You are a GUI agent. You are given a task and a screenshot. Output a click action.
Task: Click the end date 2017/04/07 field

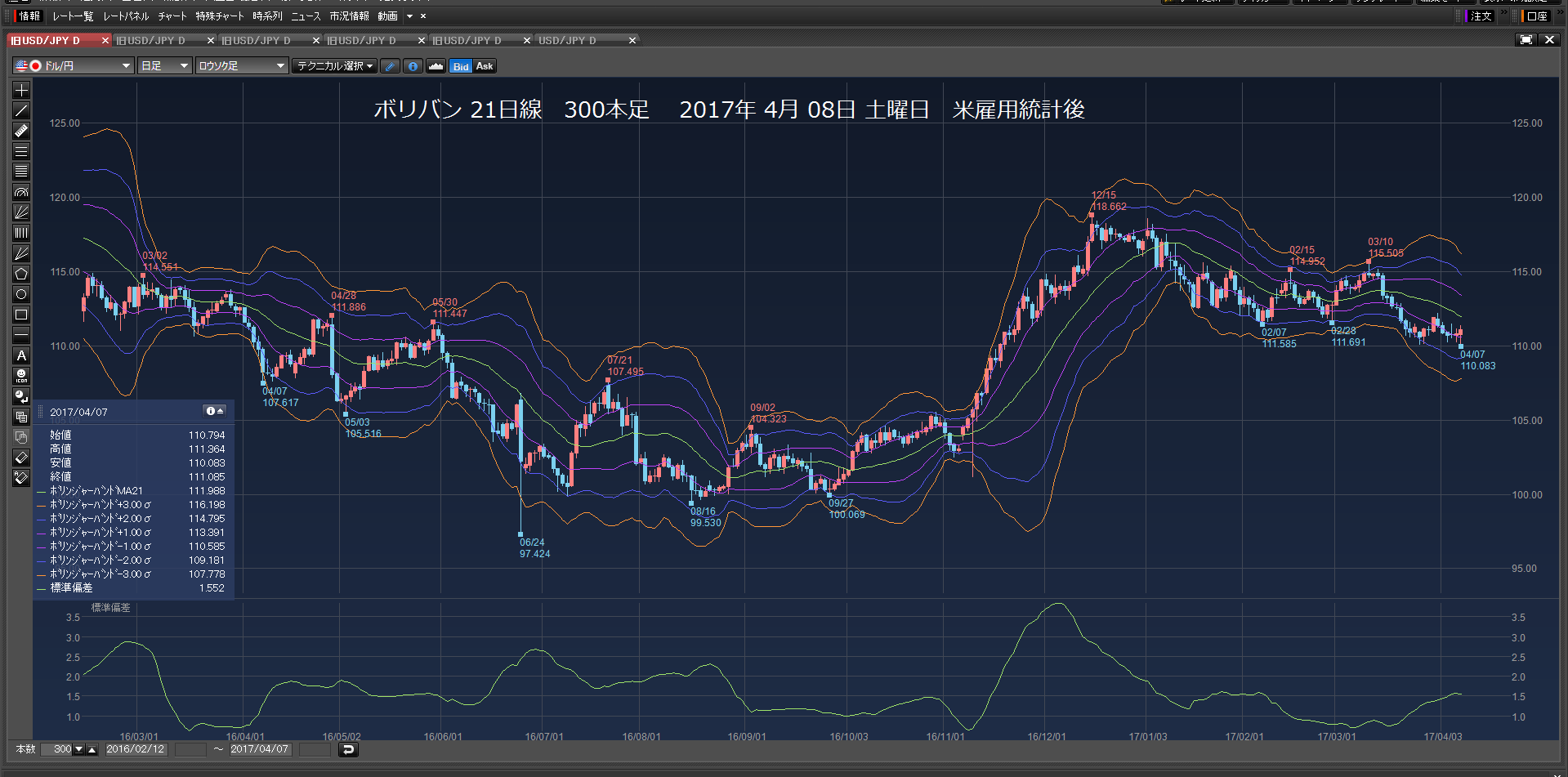tap(260, 749)
